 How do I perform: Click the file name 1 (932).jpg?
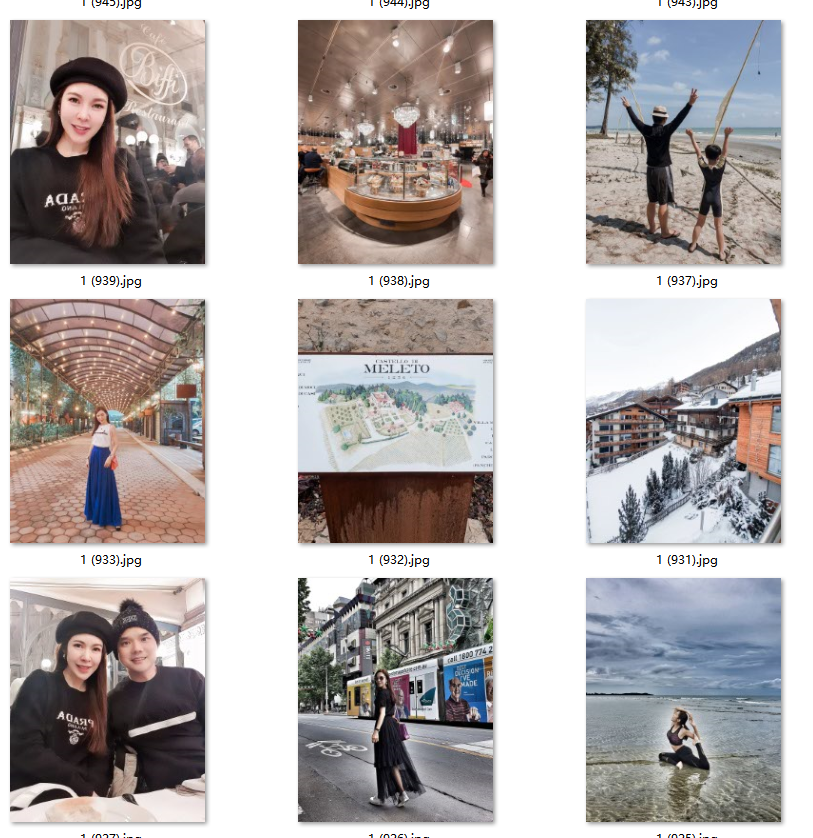[x=399, y=560]
